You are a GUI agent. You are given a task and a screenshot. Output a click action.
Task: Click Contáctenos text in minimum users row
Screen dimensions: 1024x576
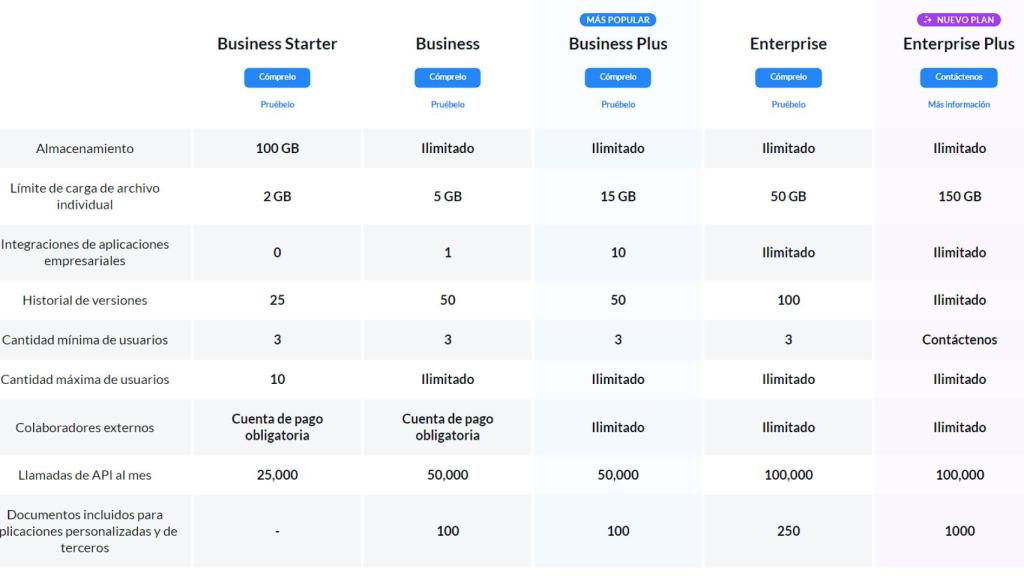(x=959, y=340)
